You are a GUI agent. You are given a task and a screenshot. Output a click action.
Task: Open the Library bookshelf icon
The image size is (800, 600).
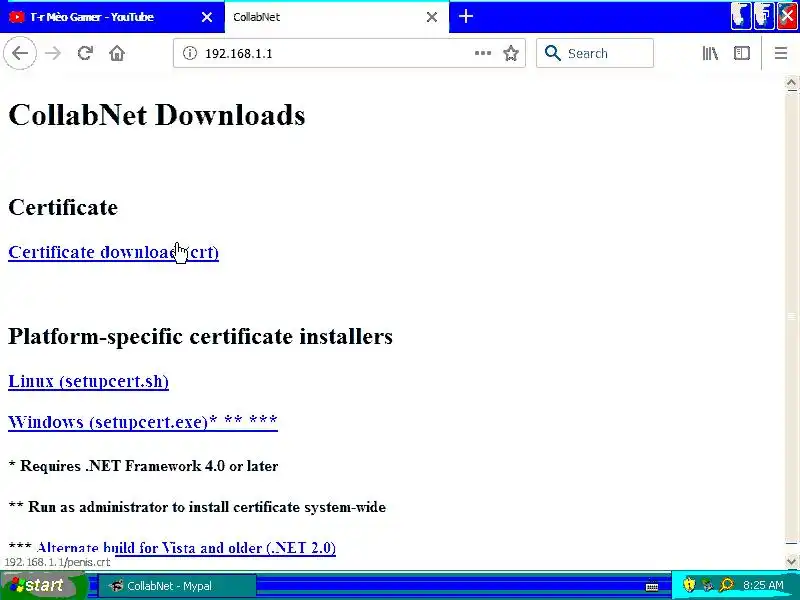pos(710,53)
